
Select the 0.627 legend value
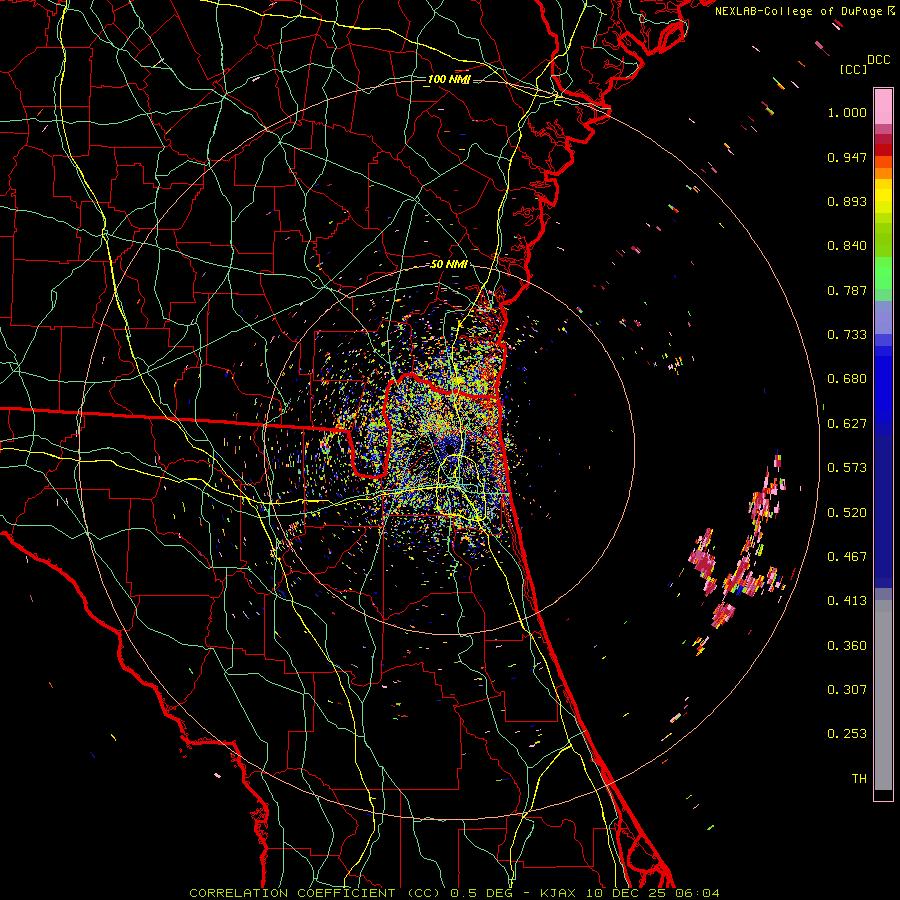point(847,424)
